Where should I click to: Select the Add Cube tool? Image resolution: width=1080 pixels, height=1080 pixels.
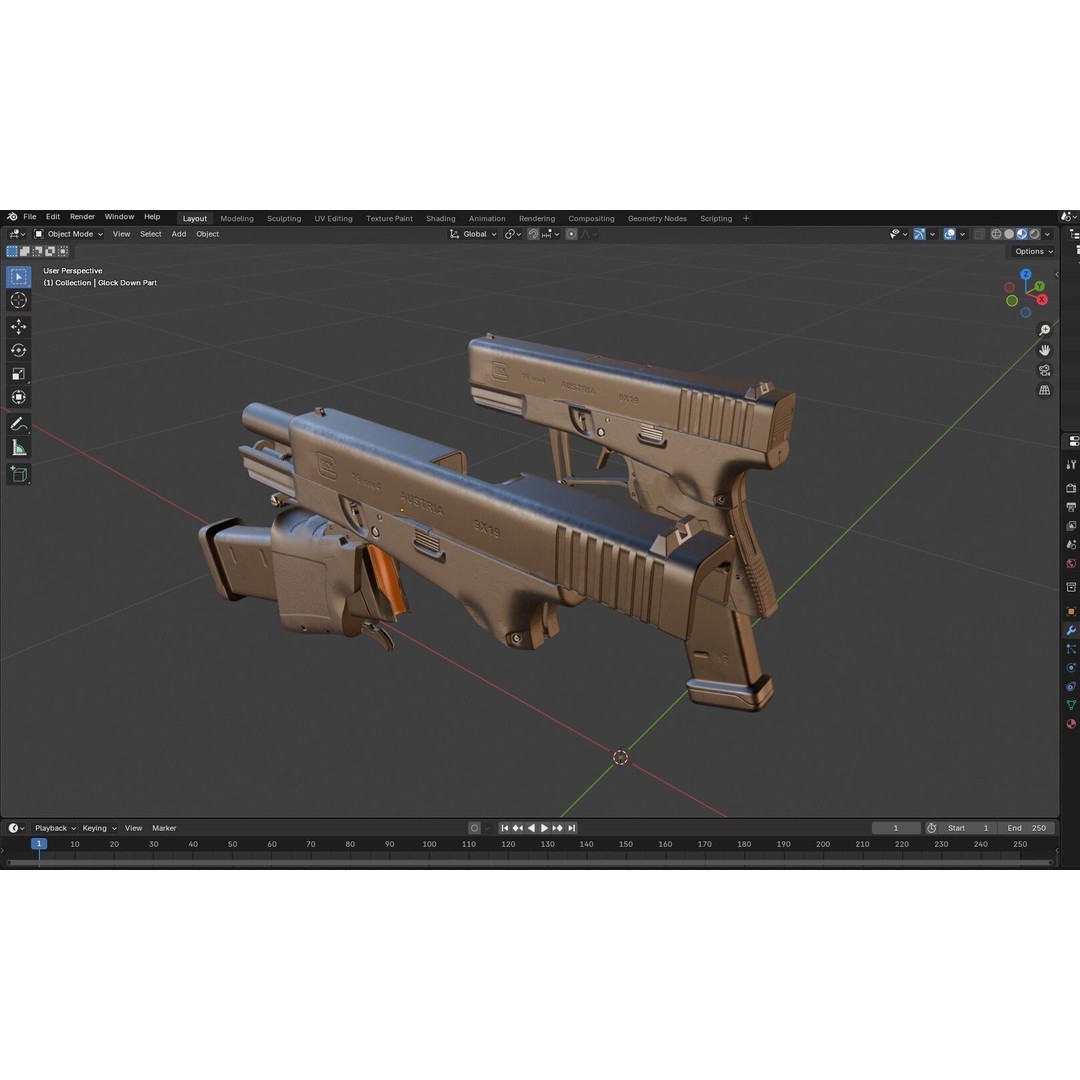pyautogui.click(x=19, y=474)
